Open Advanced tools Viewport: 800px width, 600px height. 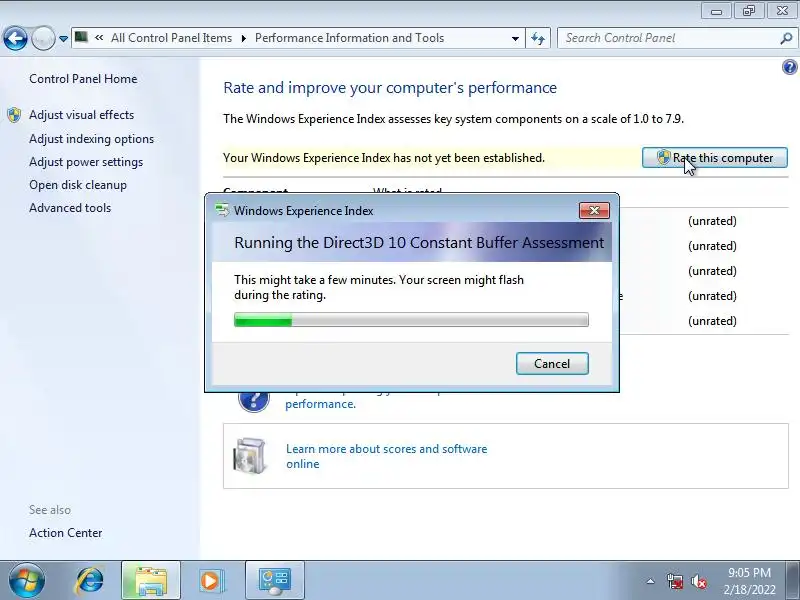tap(70, 208)
